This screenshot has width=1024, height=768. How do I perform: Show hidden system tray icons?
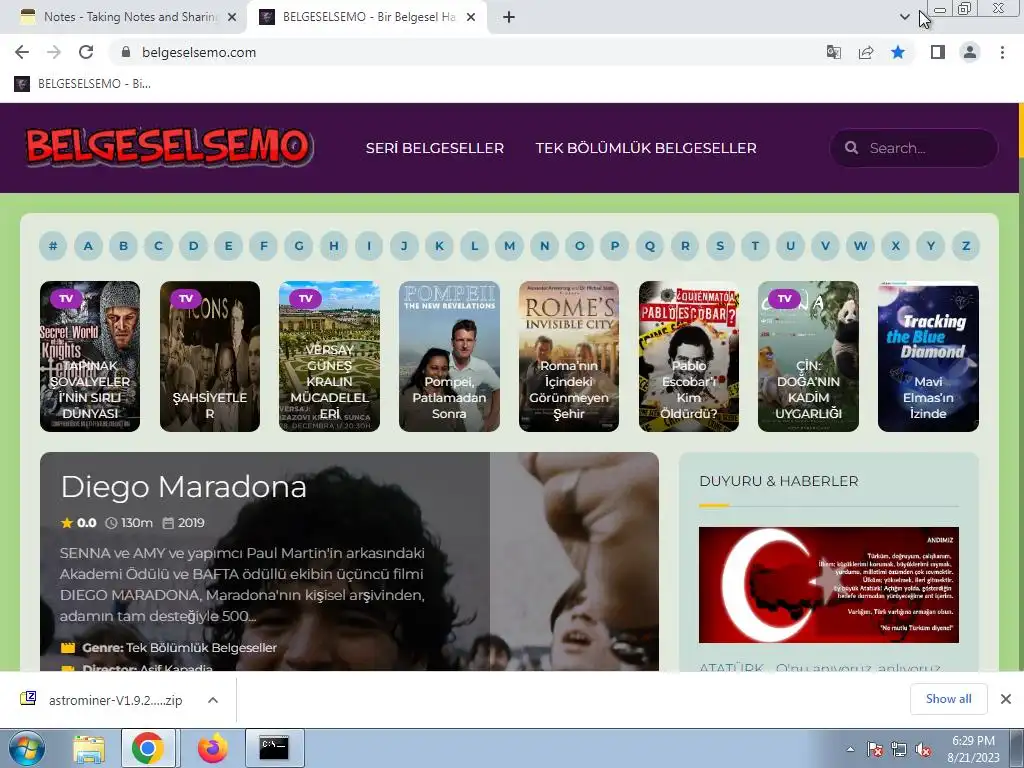tap(850, 750)
